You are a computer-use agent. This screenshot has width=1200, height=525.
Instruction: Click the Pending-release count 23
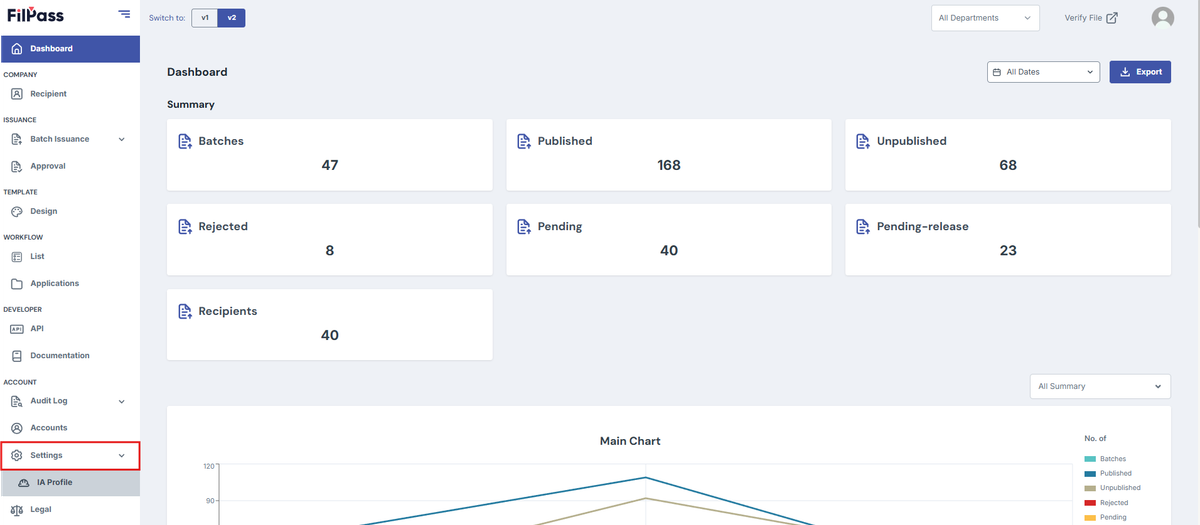tap(1008, 250)
